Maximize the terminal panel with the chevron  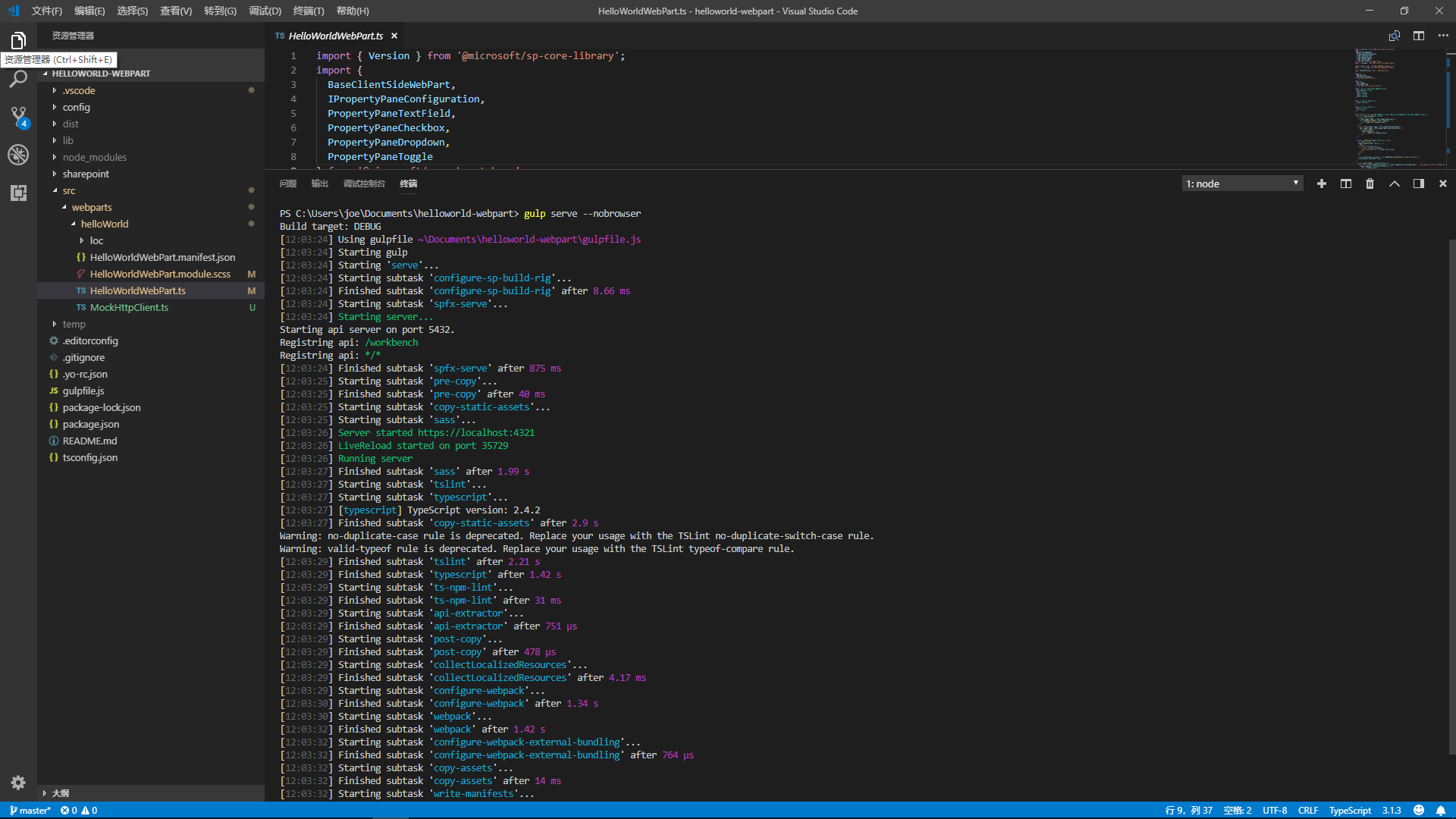click(1394, 184)
